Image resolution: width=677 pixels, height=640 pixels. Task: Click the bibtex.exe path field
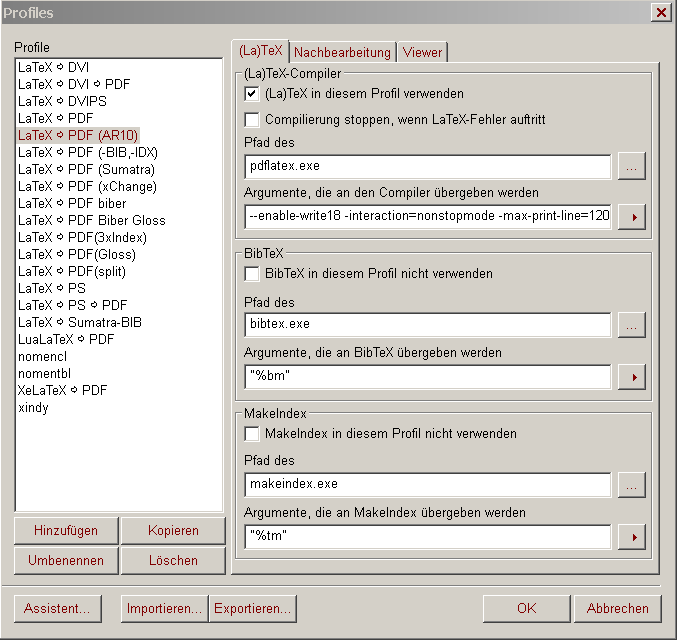pos(427,325)
